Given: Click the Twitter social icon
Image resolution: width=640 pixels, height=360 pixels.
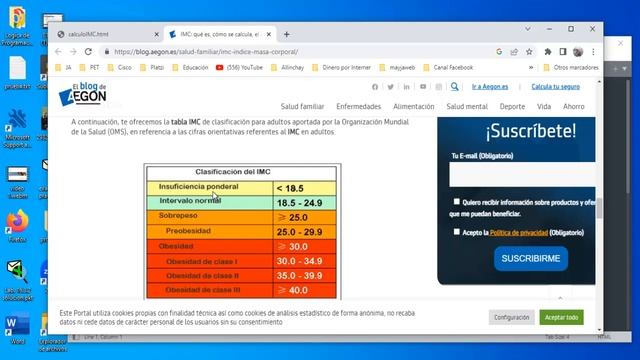Looking at the screenshot, I should click(391, 87).
